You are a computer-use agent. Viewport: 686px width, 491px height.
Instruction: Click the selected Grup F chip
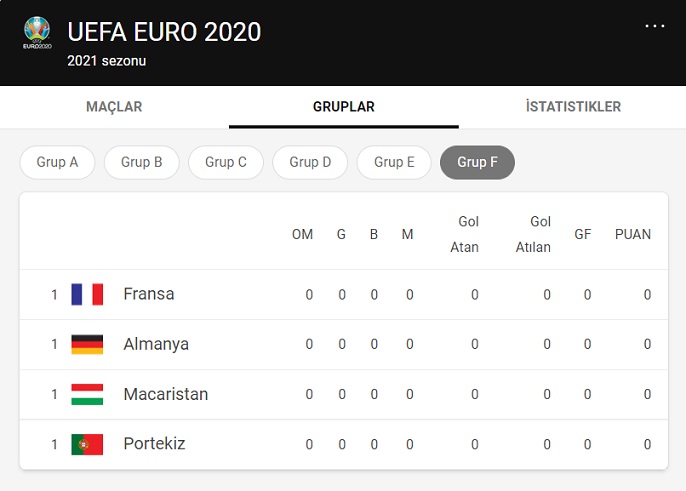(477, 162)
